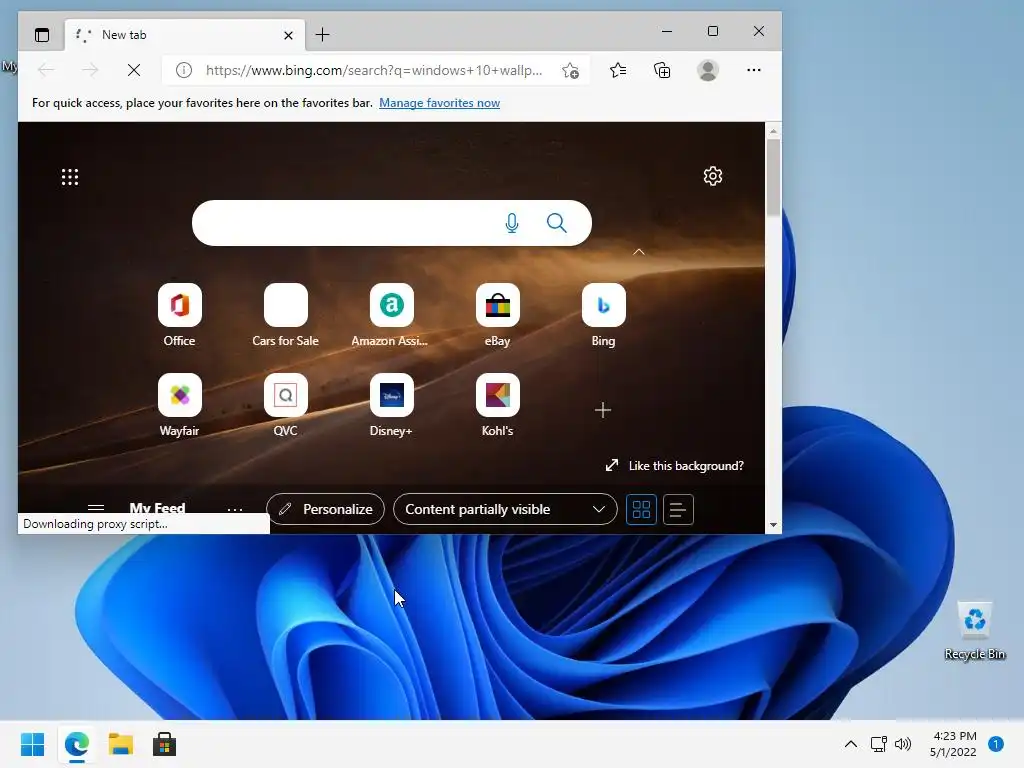Open the Cars for Sale quick link
This screenshot has height=768, width=1024.
tap(285, 315)
